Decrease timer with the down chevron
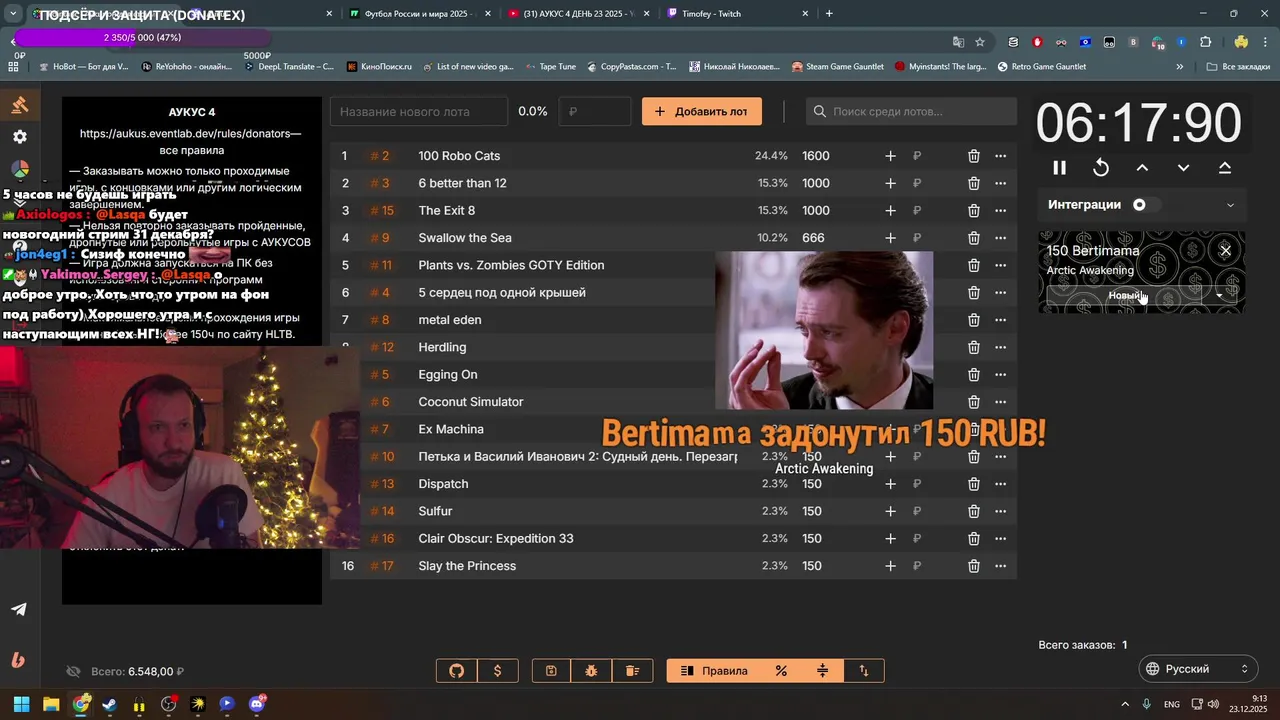Viewport: 1280px width, 720px height. pyautogui.click(x=1183, y=168)
